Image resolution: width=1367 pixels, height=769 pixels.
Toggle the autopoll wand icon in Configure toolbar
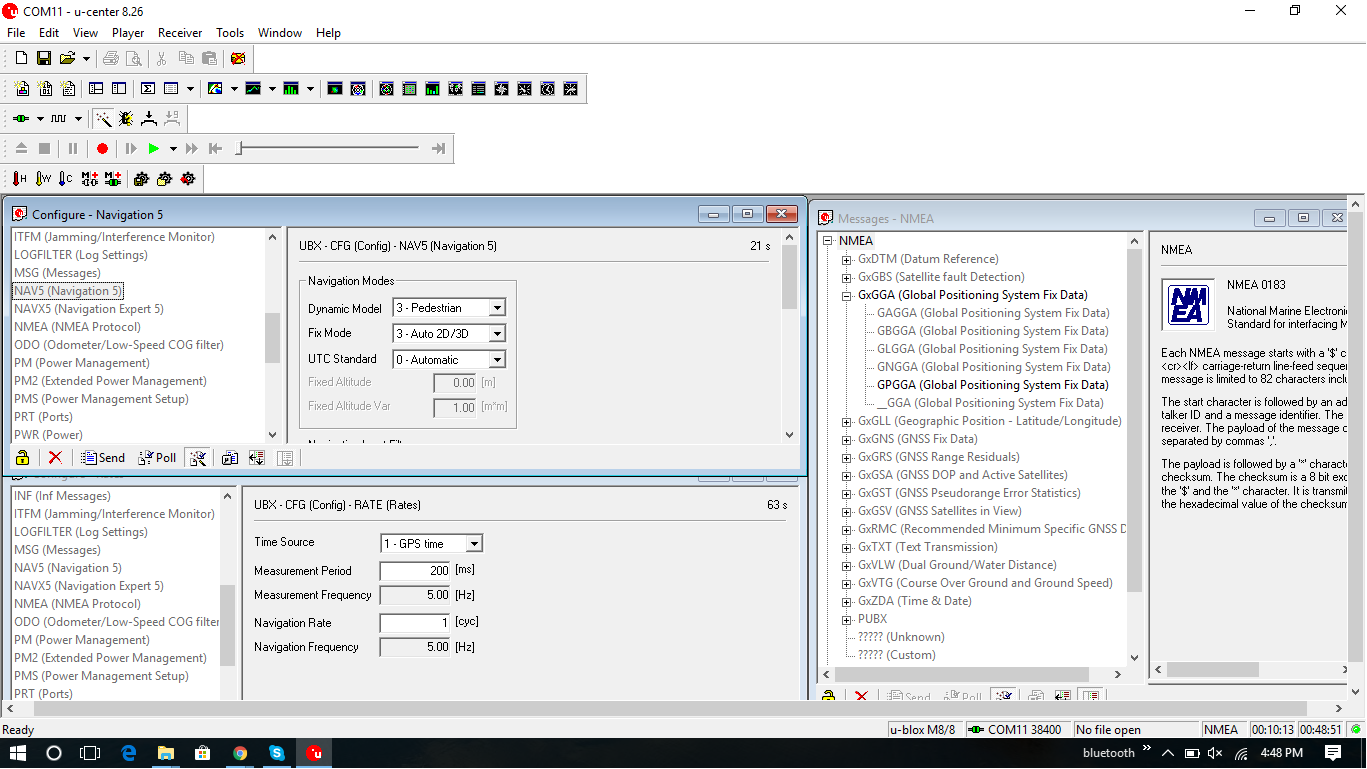[x=198, y=457]
